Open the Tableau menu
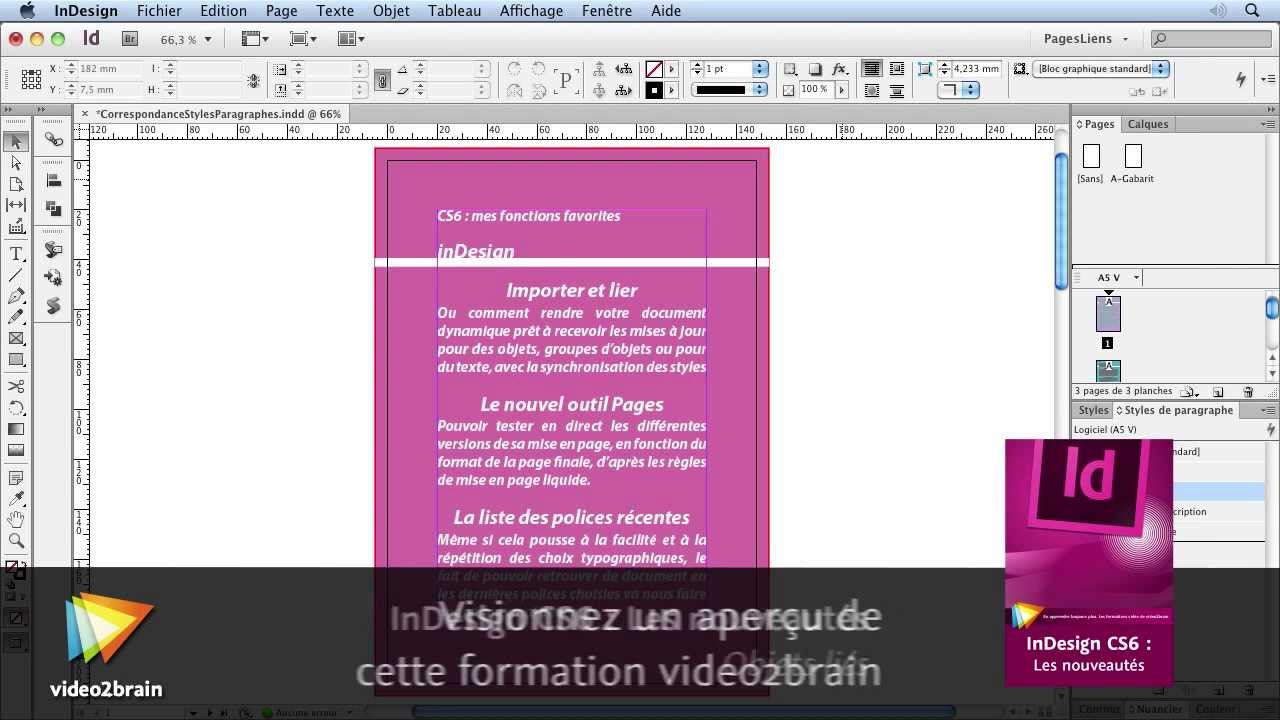The width and height of the screenshot is (1280, 720). click(x=454, y=11)
